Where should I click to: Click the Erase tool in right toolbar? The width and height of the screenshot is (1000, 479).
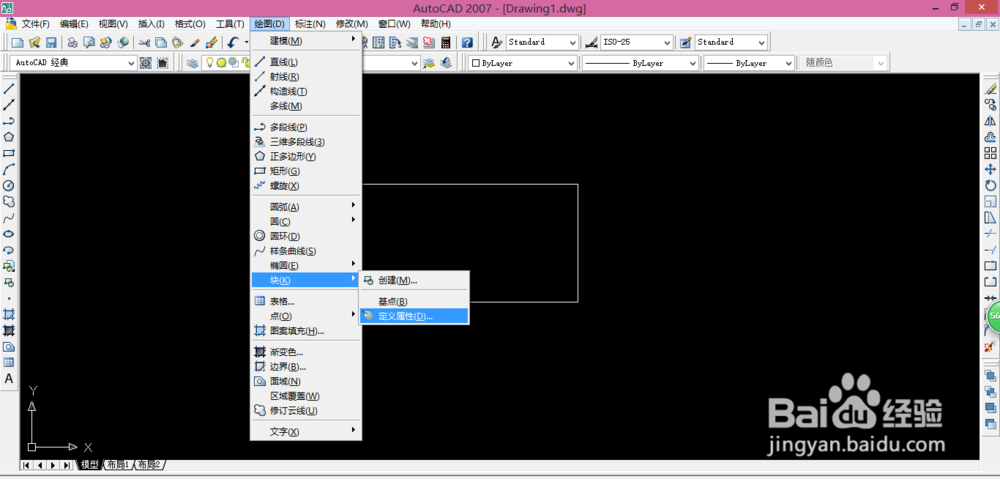click(x=990, y=89)
